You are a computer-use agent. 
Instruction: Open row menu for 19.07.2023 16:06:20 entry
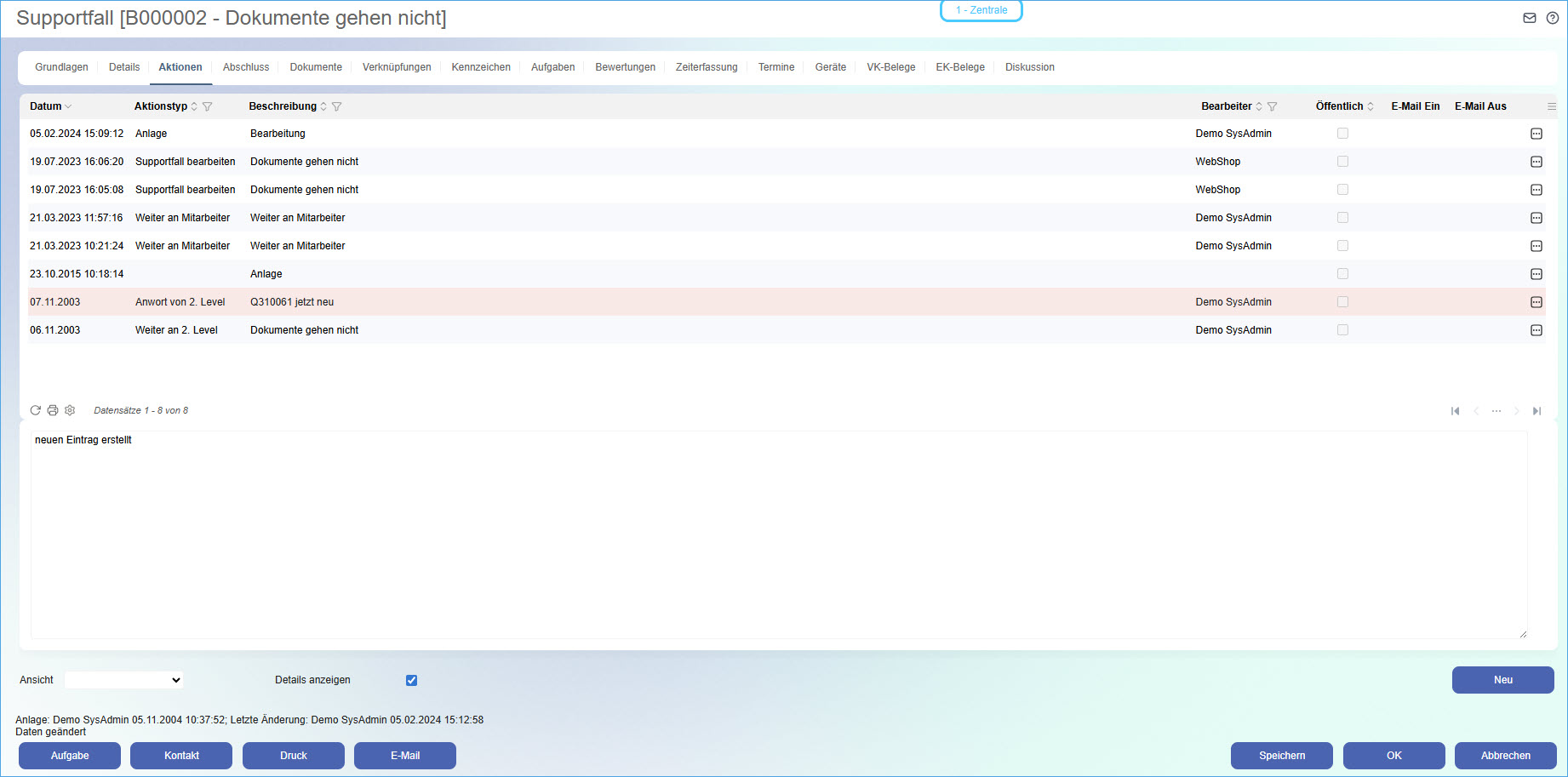1537,162
